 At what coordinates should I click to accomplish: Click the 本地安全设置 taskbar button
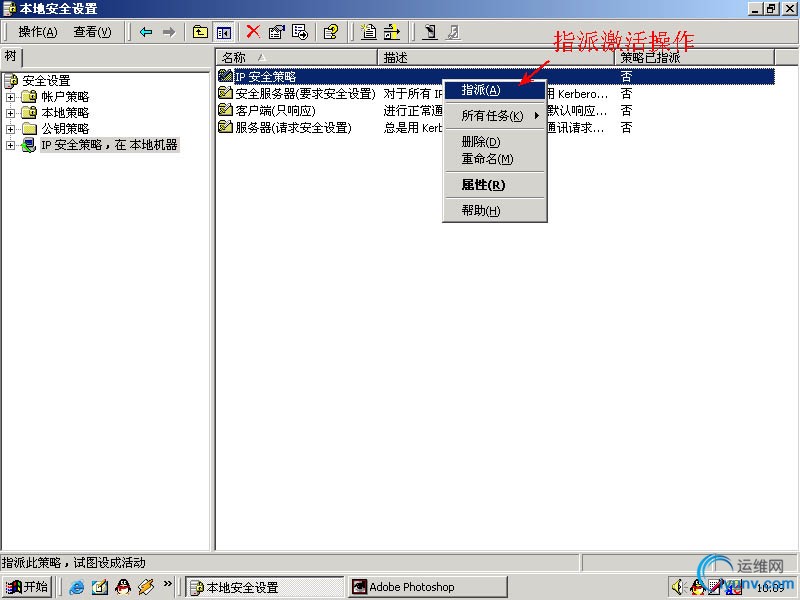click(264, 587)
